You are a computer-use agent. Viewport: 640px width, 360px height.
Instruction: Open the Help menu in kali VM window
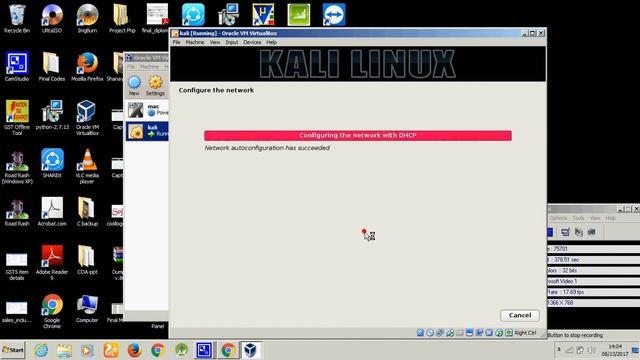tap(271, 42)
